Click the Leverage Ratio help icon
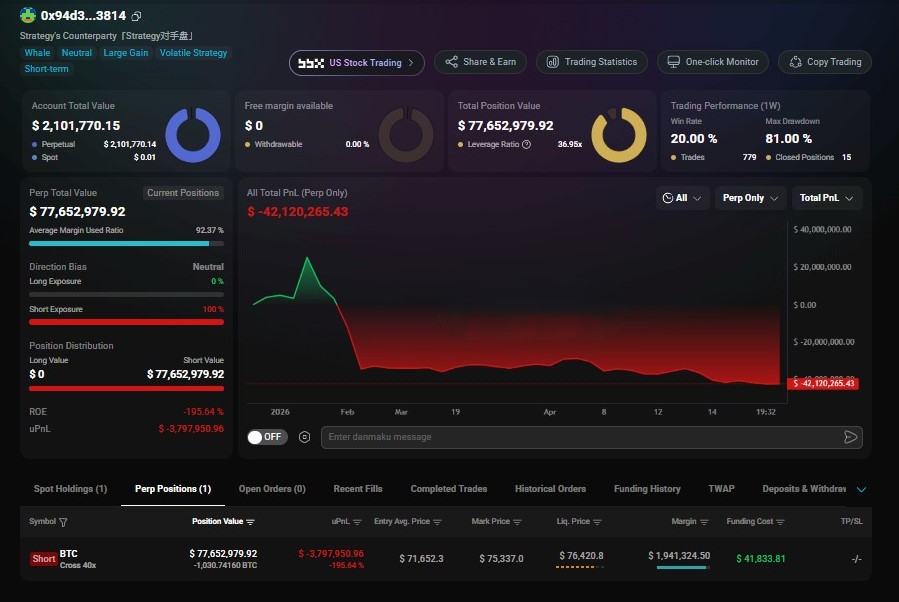The width and height of the screenshot is (899, 602). [x=527, y=144]
